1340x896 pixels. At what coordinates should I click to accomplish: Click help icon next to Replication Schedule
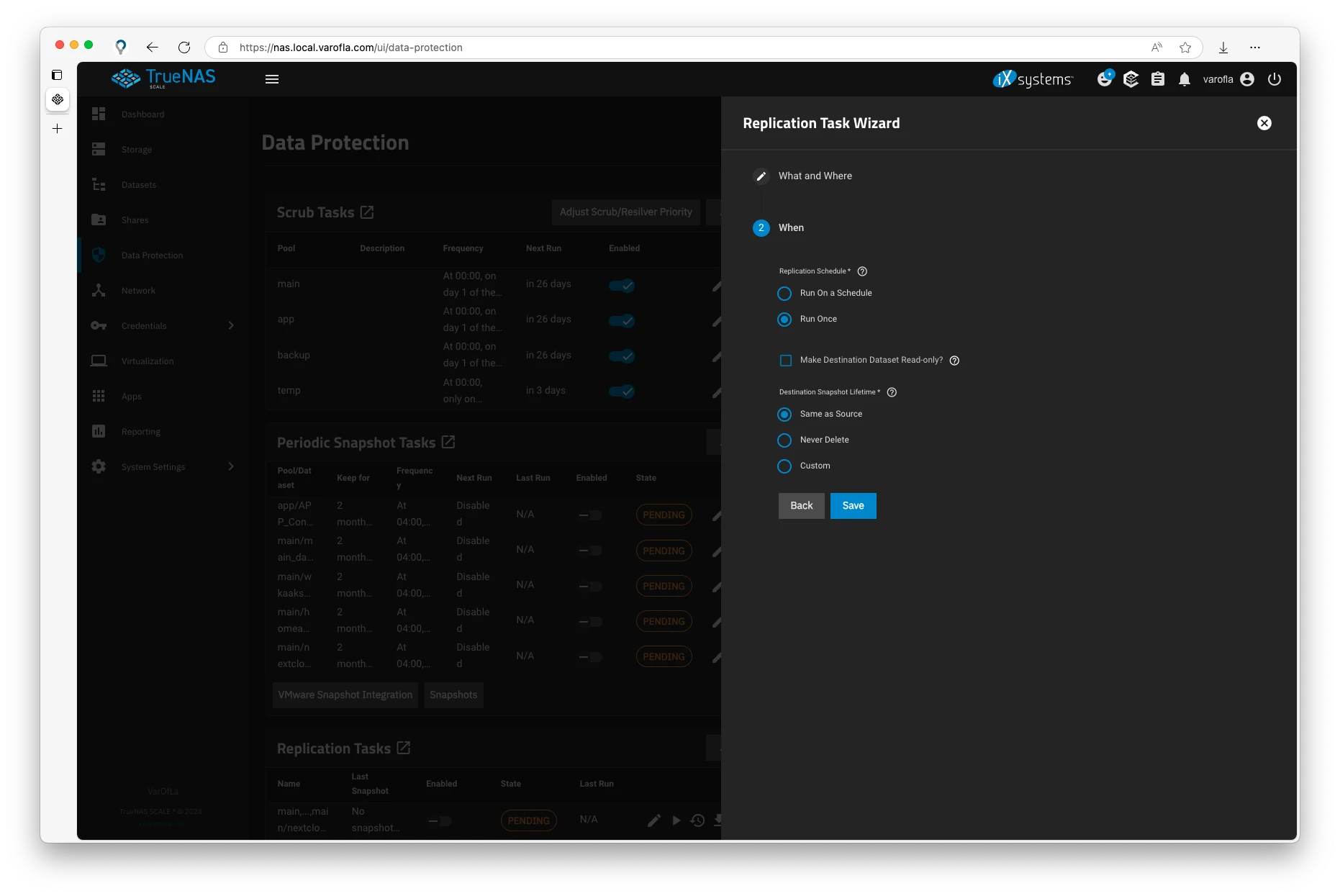(862, 271)
